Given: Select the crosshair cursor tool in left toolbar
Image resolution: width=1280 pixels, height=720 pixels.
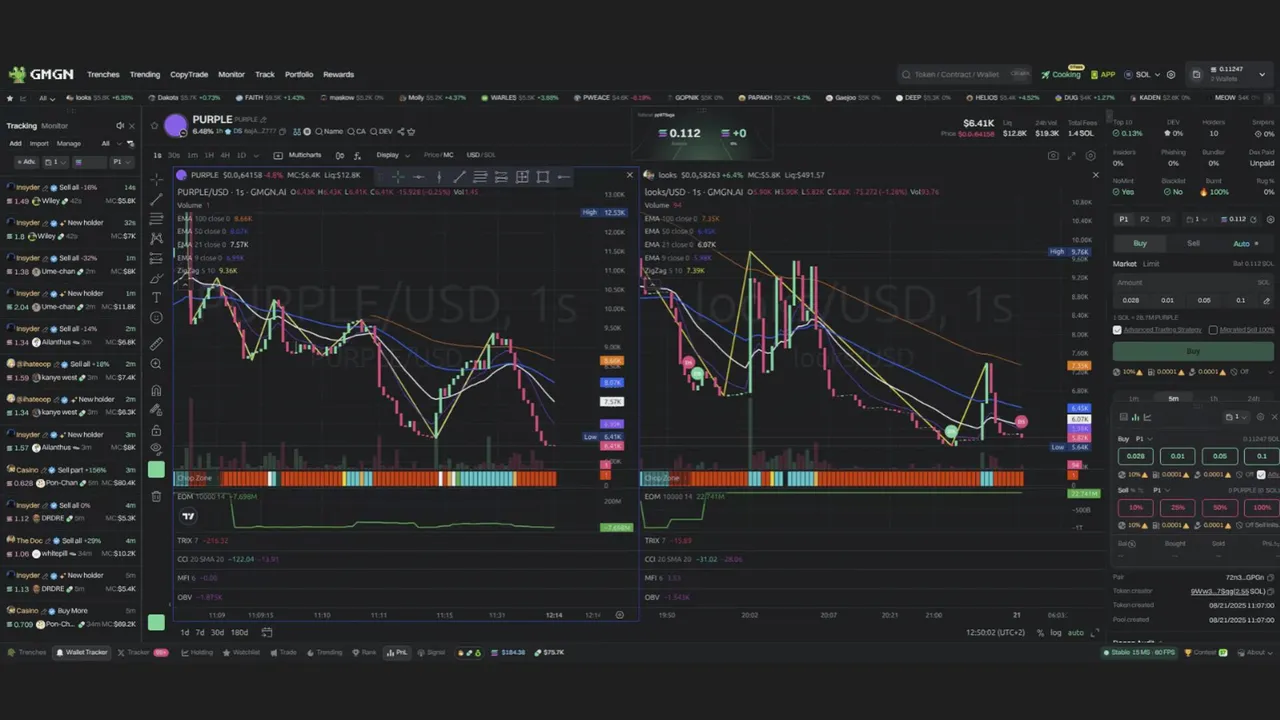Looking at the screenshot, I should coord(156,180).
